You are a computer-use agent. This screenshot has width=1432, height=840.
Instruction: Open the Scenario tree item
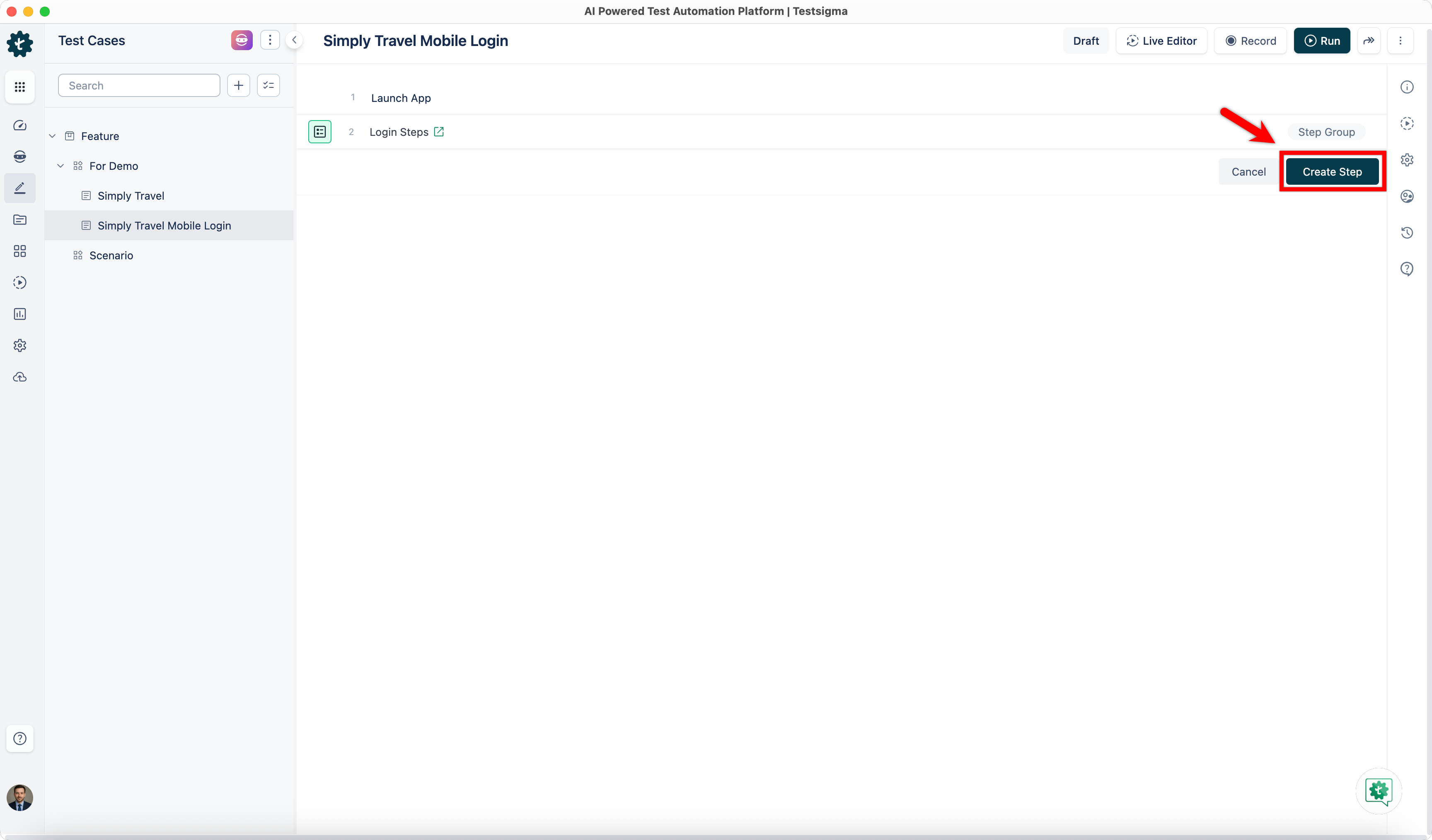[x=111, y=256]
